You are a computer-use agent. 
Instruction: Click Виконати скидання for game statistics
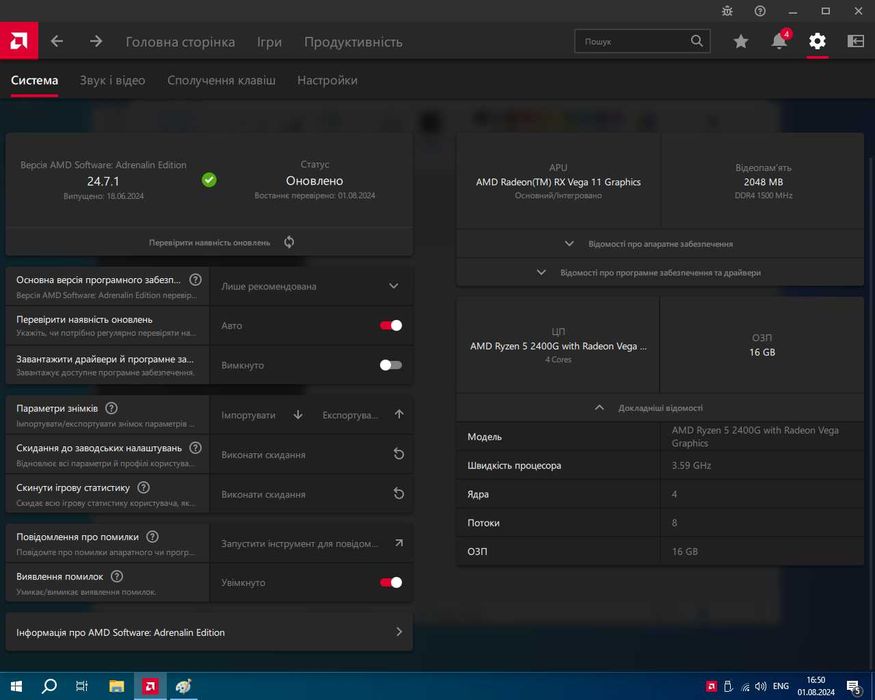tap(263, 494)
